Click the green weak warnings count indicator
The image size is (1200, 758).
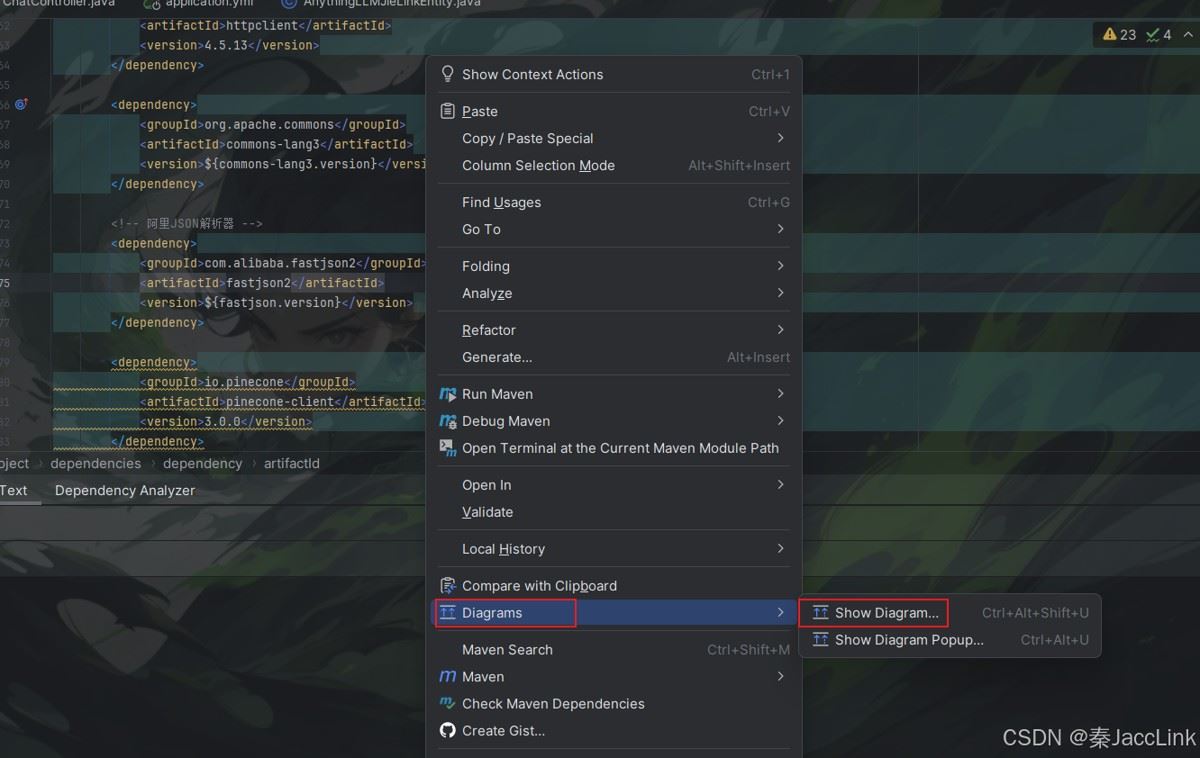[1159, 34]
